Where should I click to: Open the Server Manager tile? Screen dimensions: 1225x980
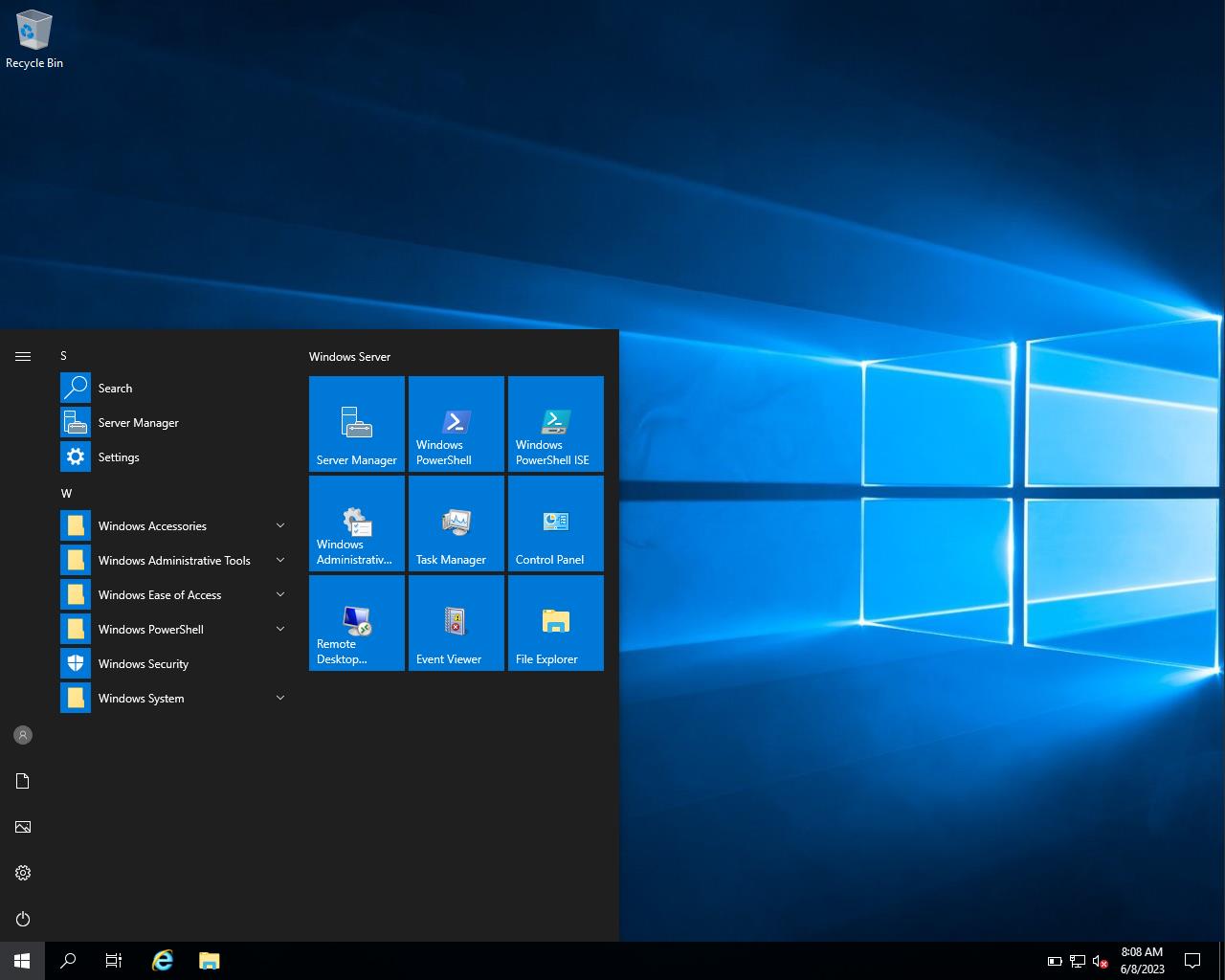[x=356, y=424]
